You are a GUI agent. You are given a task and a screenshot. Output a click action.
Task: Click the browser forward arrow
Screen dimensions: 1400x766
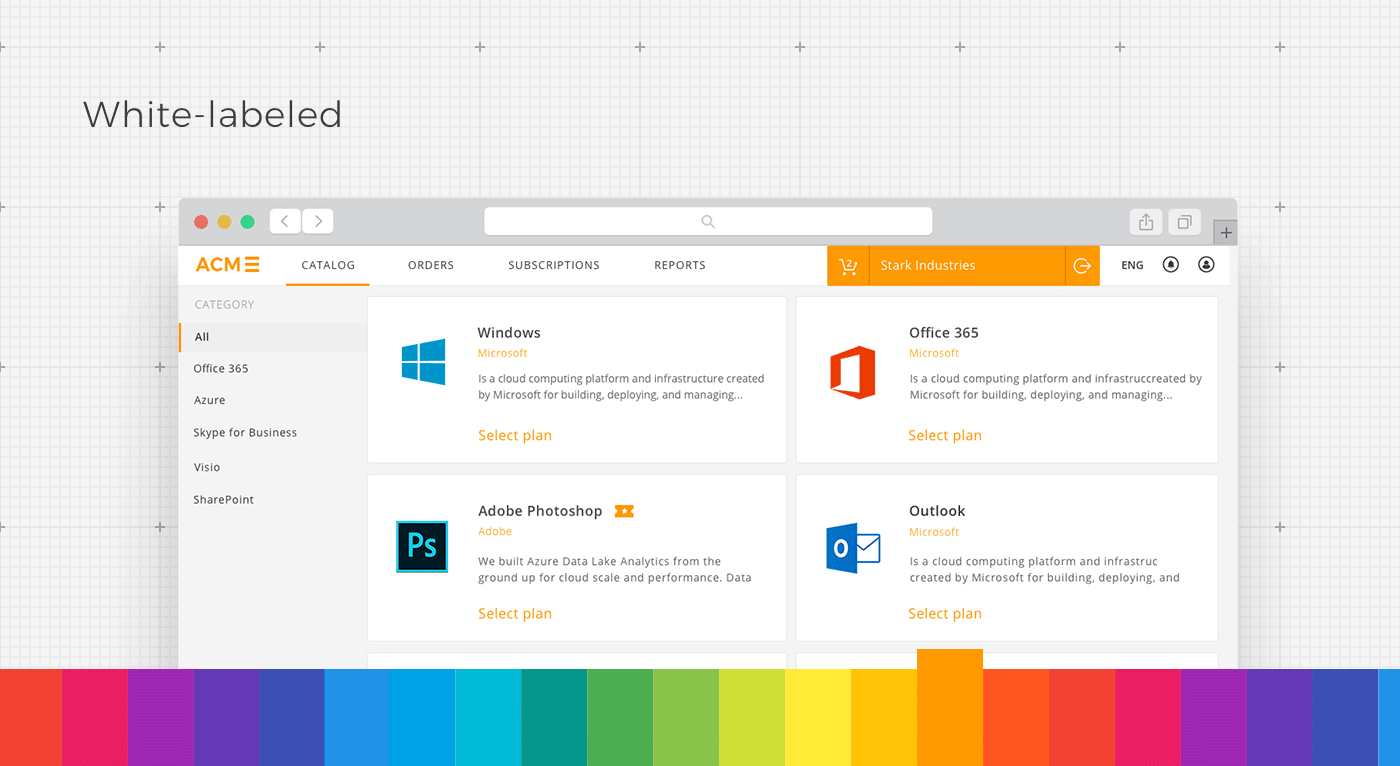[318, 221]
